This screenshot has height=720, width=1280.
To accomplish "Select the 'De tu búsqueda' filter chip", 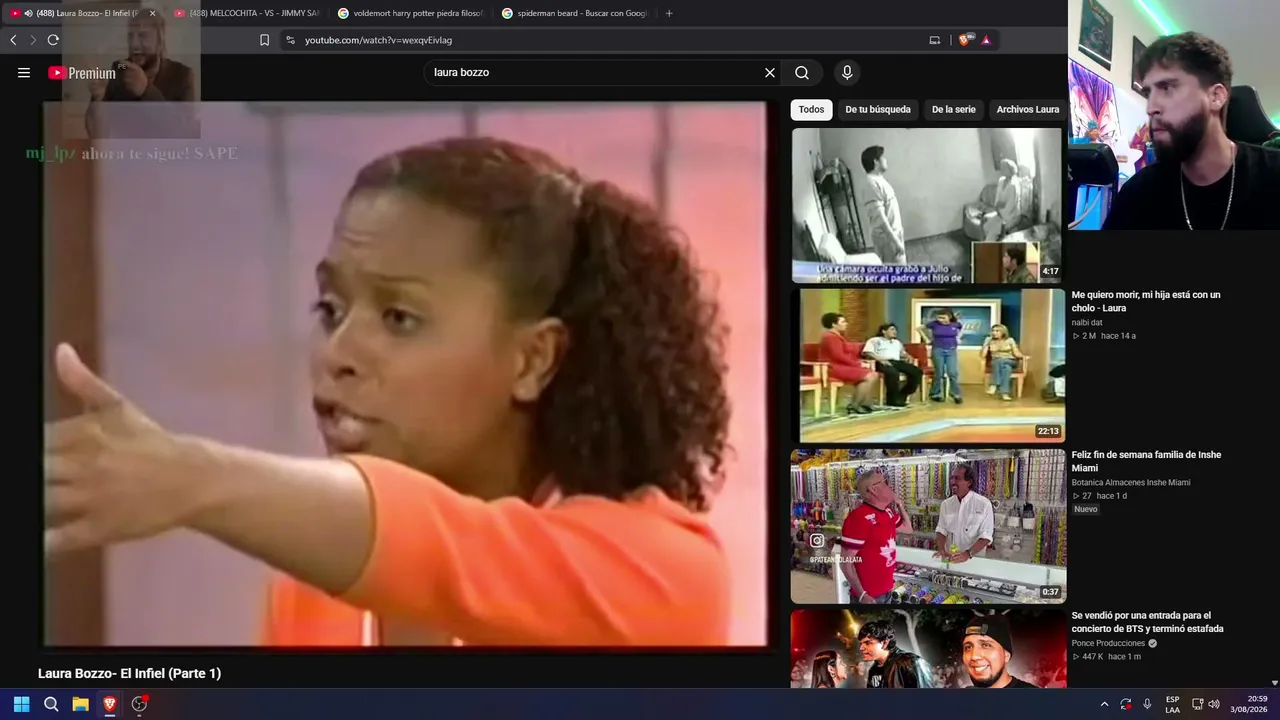I will (x=878, y=109).
